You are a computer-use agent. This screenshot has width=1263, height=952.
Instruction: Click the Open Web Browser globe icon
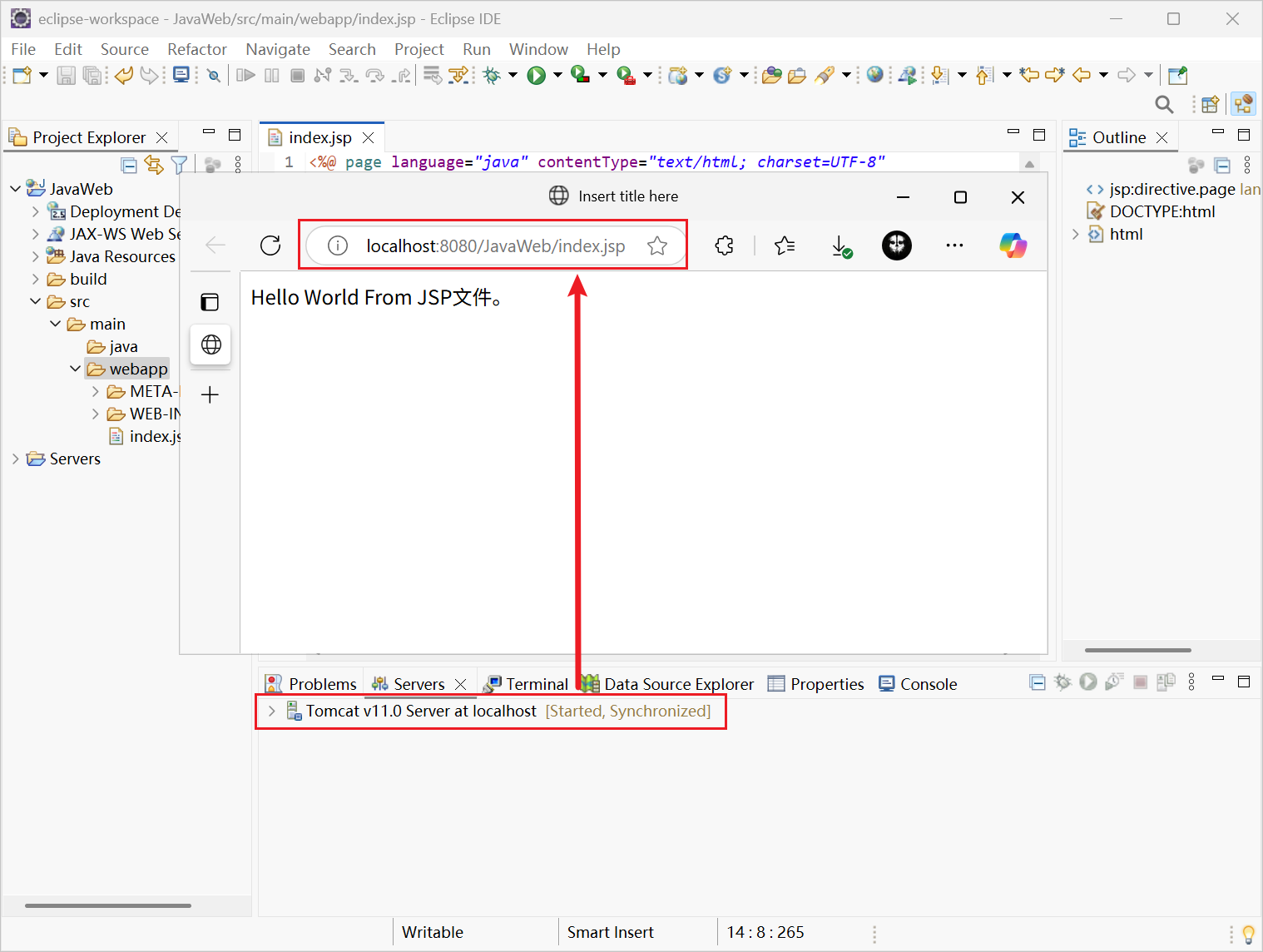(x=874, y=75)
